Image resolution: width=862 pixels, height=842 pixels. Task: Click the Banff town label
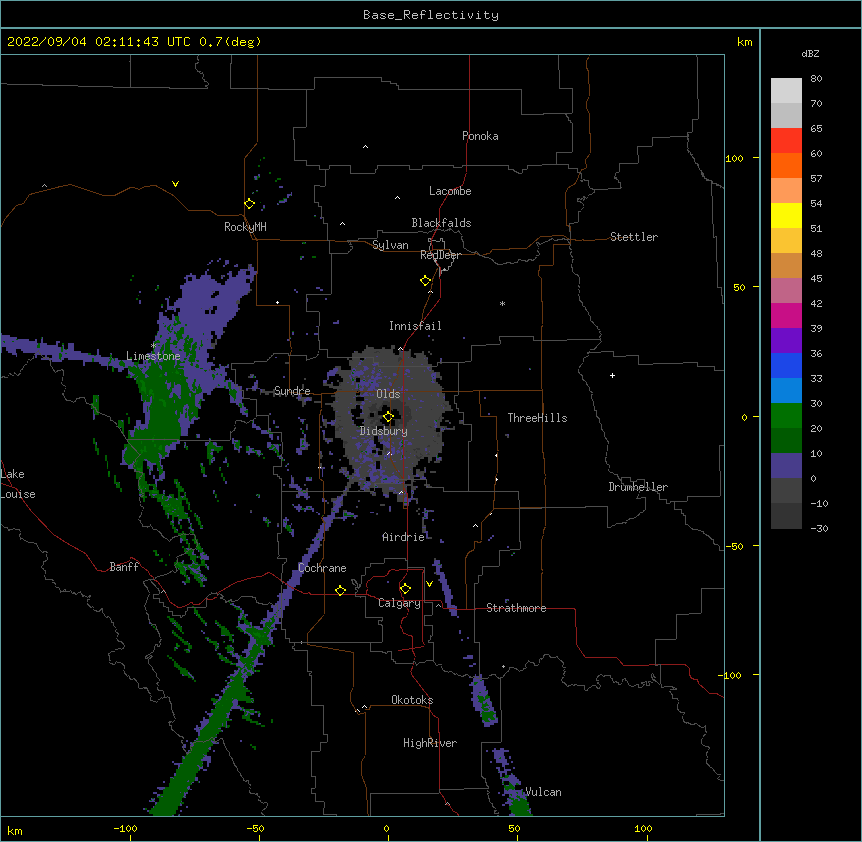point(124,567)
